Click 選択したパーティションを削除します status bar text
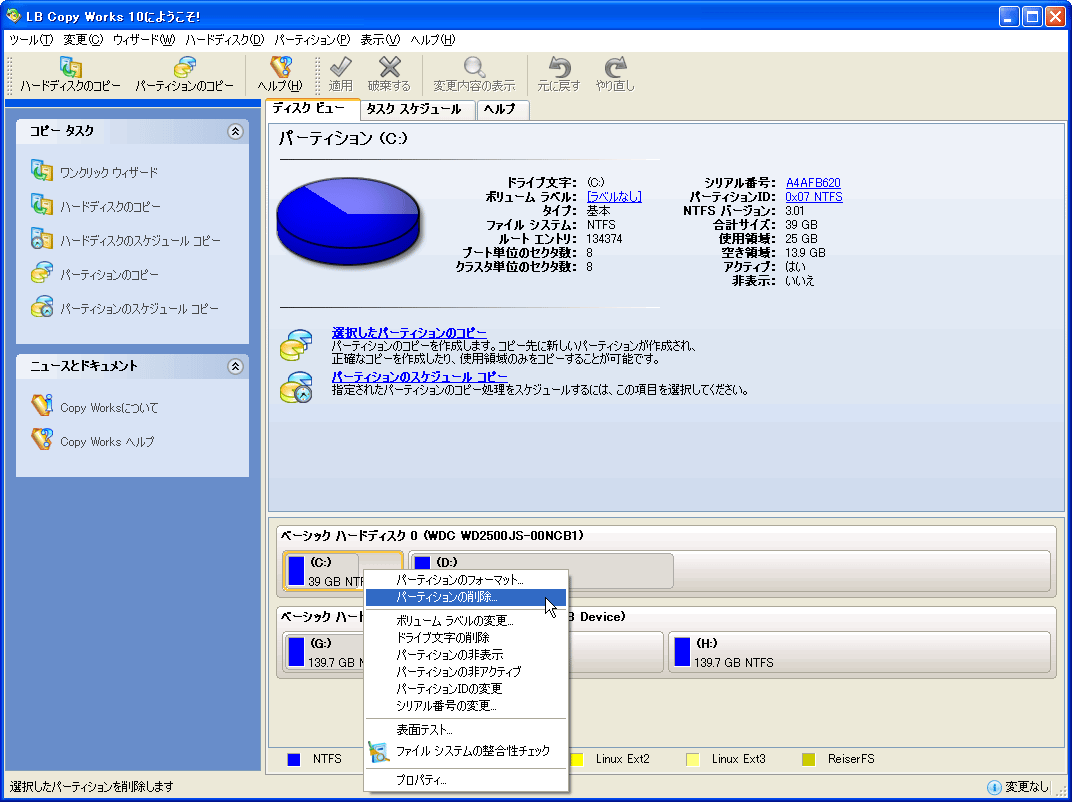Screen dimensions: 1072x802 (x=92, y=787)
